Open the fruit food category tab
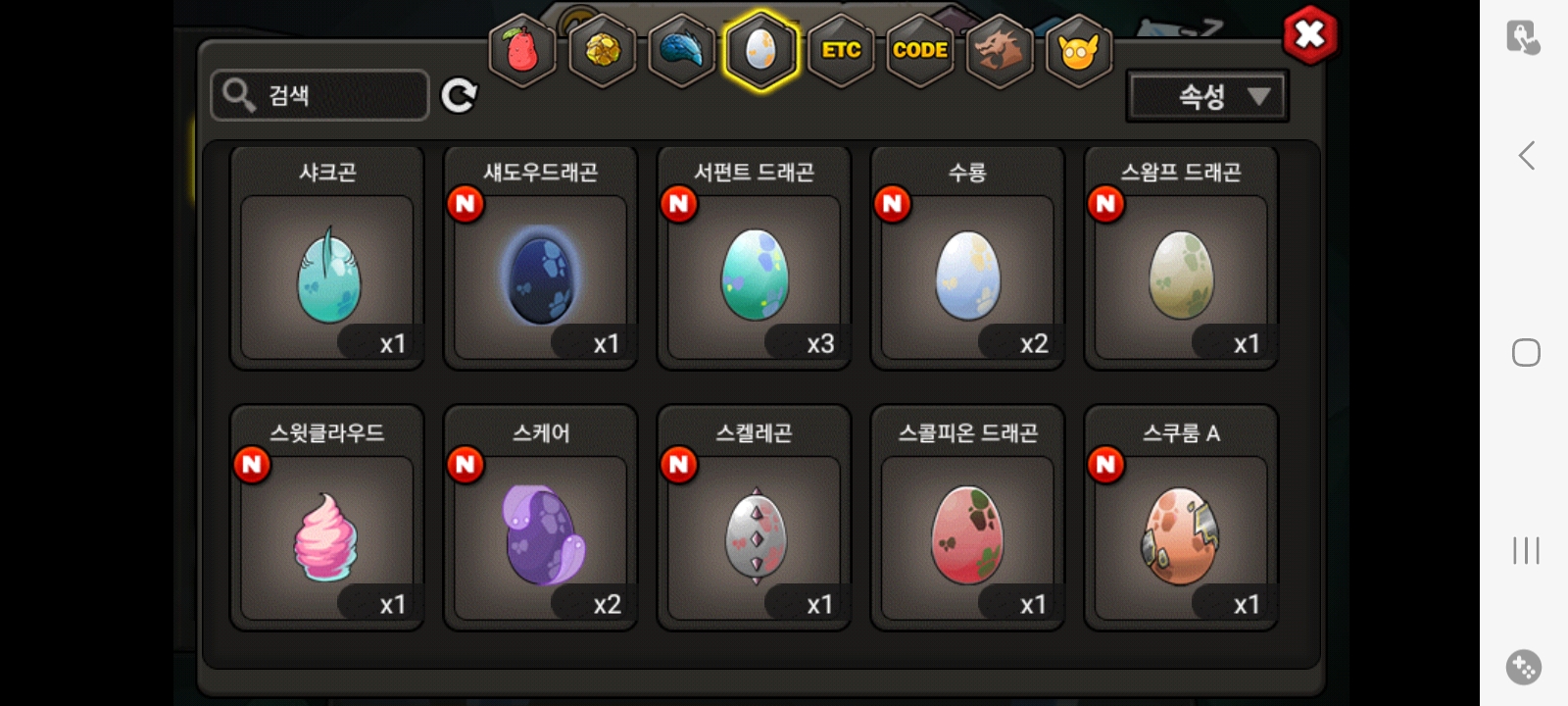The width and height of the screenshot is (1568, 706). tap(522, 50)
